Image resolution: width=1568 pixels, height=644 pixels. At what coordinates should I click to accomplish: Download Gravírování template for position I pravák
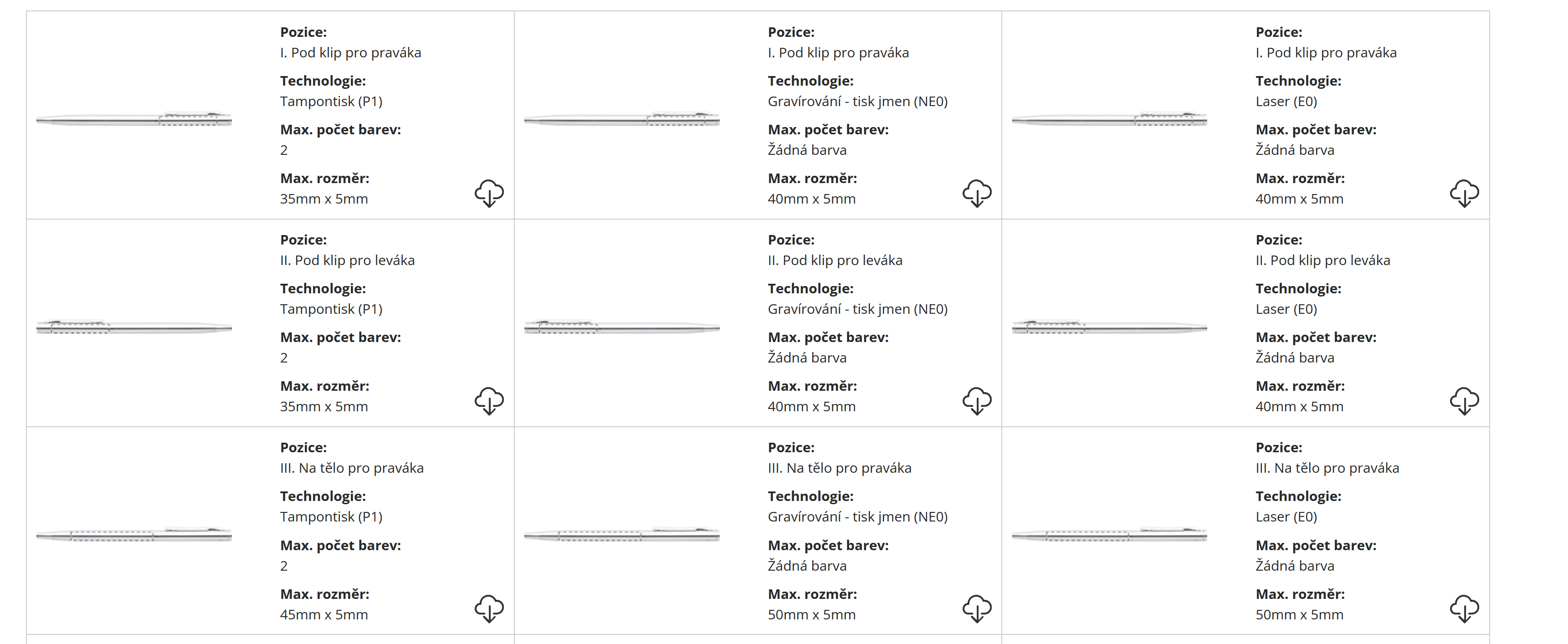pos(976,193)
